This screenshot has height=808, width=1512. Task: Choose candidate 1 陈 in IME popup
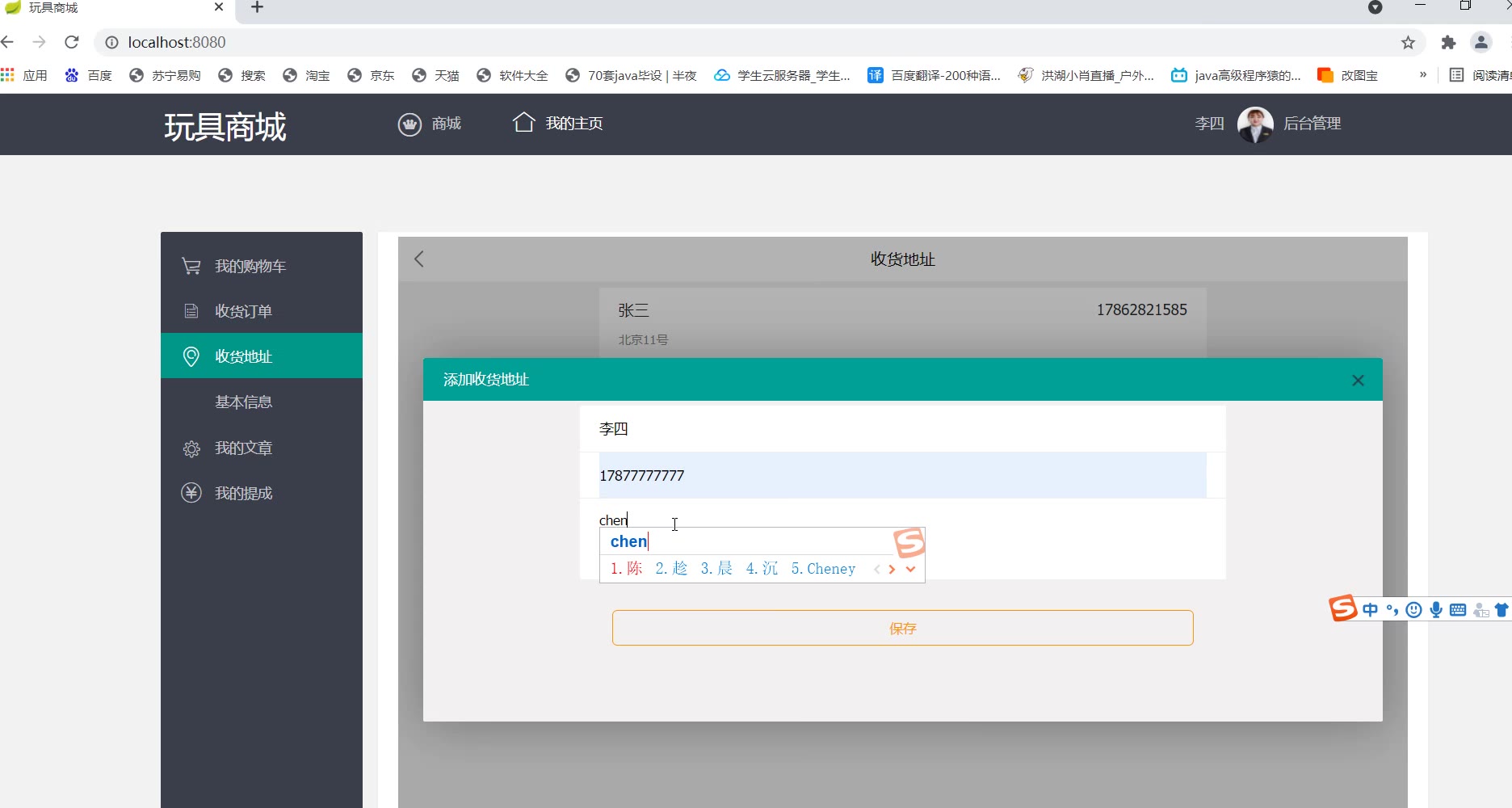coord(627,569)
